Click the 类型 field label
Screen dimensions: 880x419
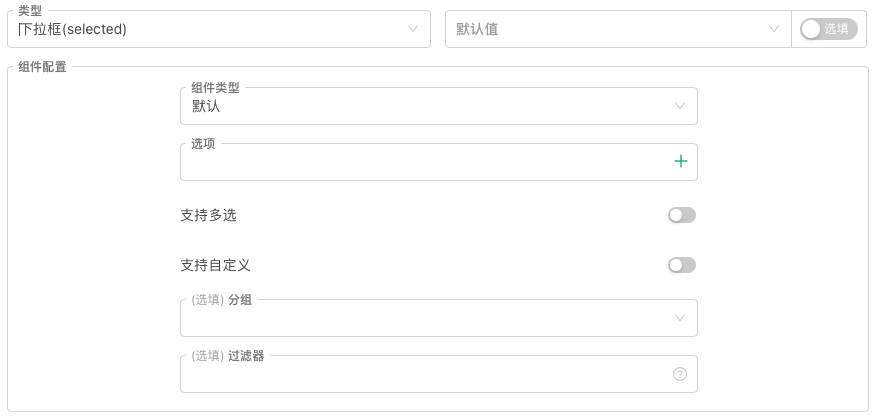coord(30,10)
